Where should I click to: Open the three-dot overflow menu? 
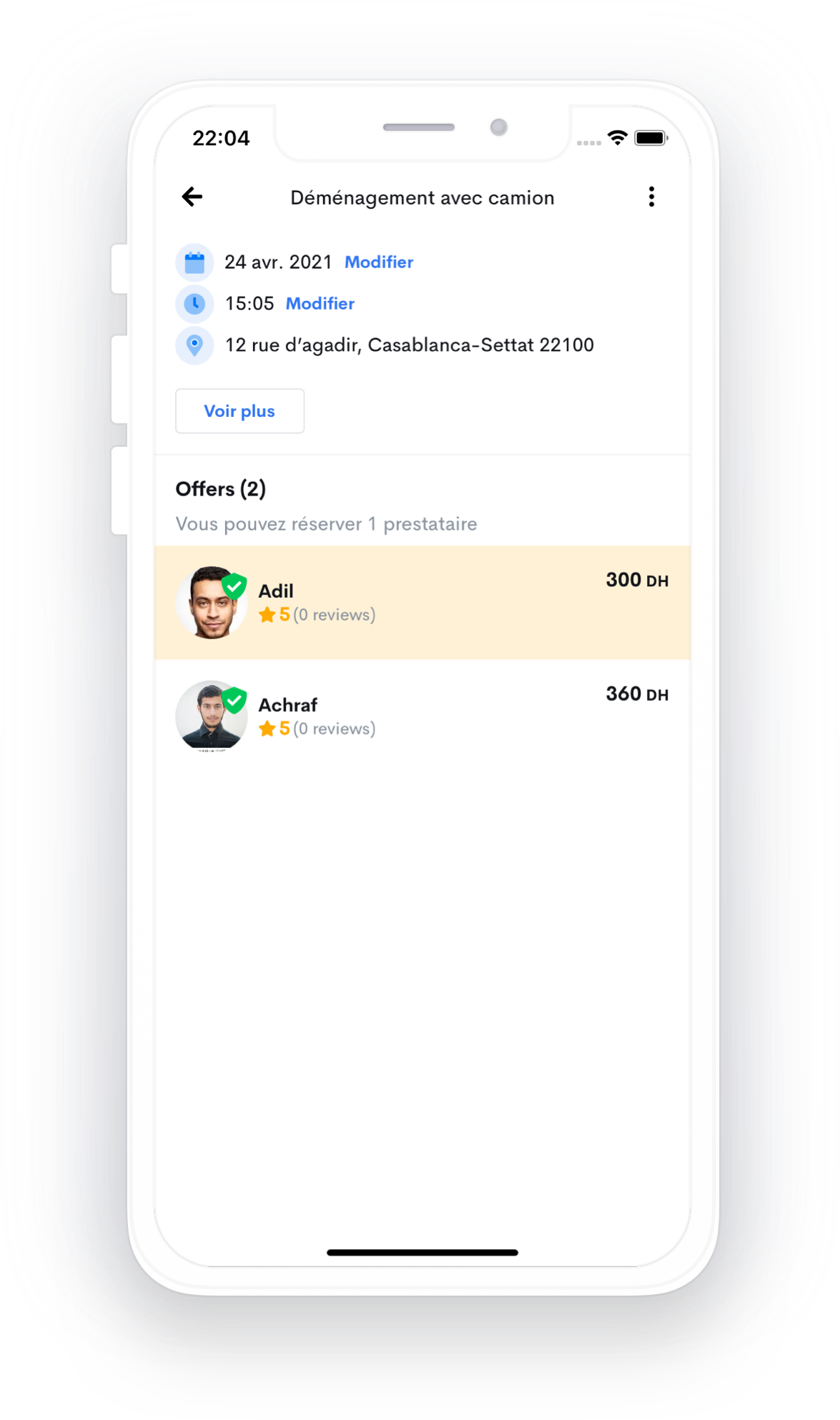click(x=651, y=197)
